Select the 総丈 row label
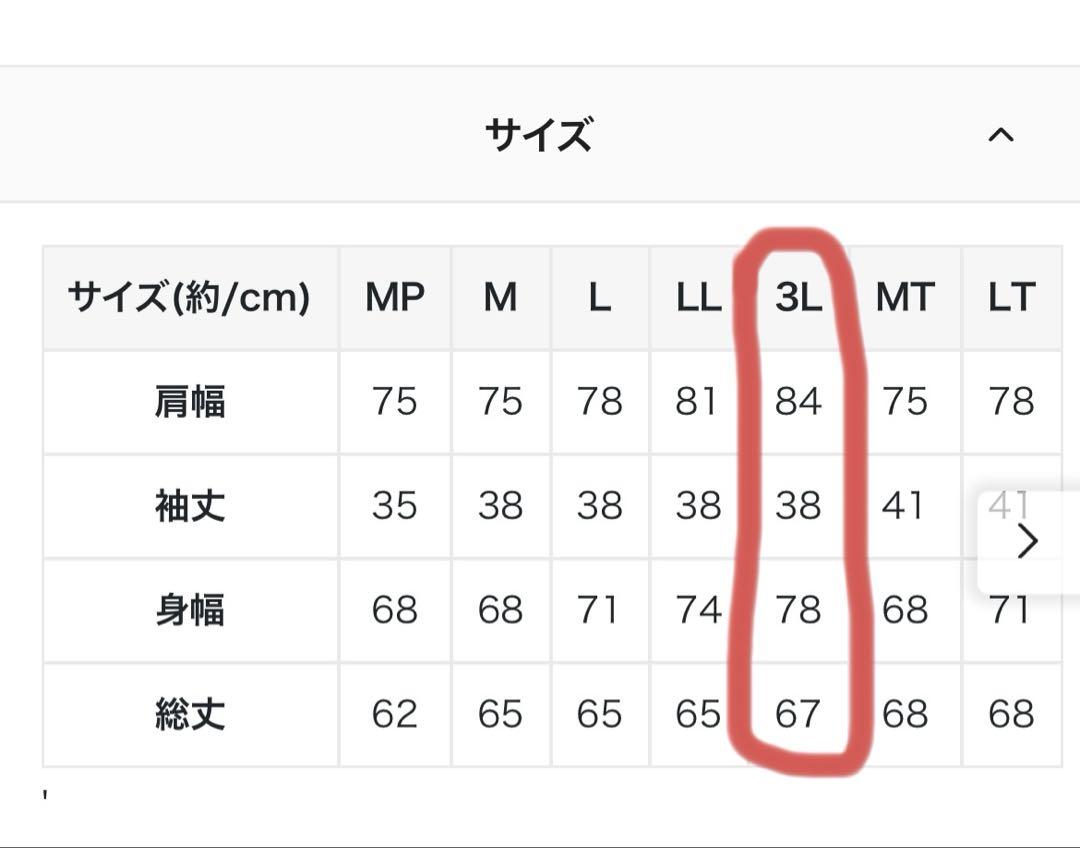The height and width of the screenshot is (848, 1080). click(x=191, y=715)
